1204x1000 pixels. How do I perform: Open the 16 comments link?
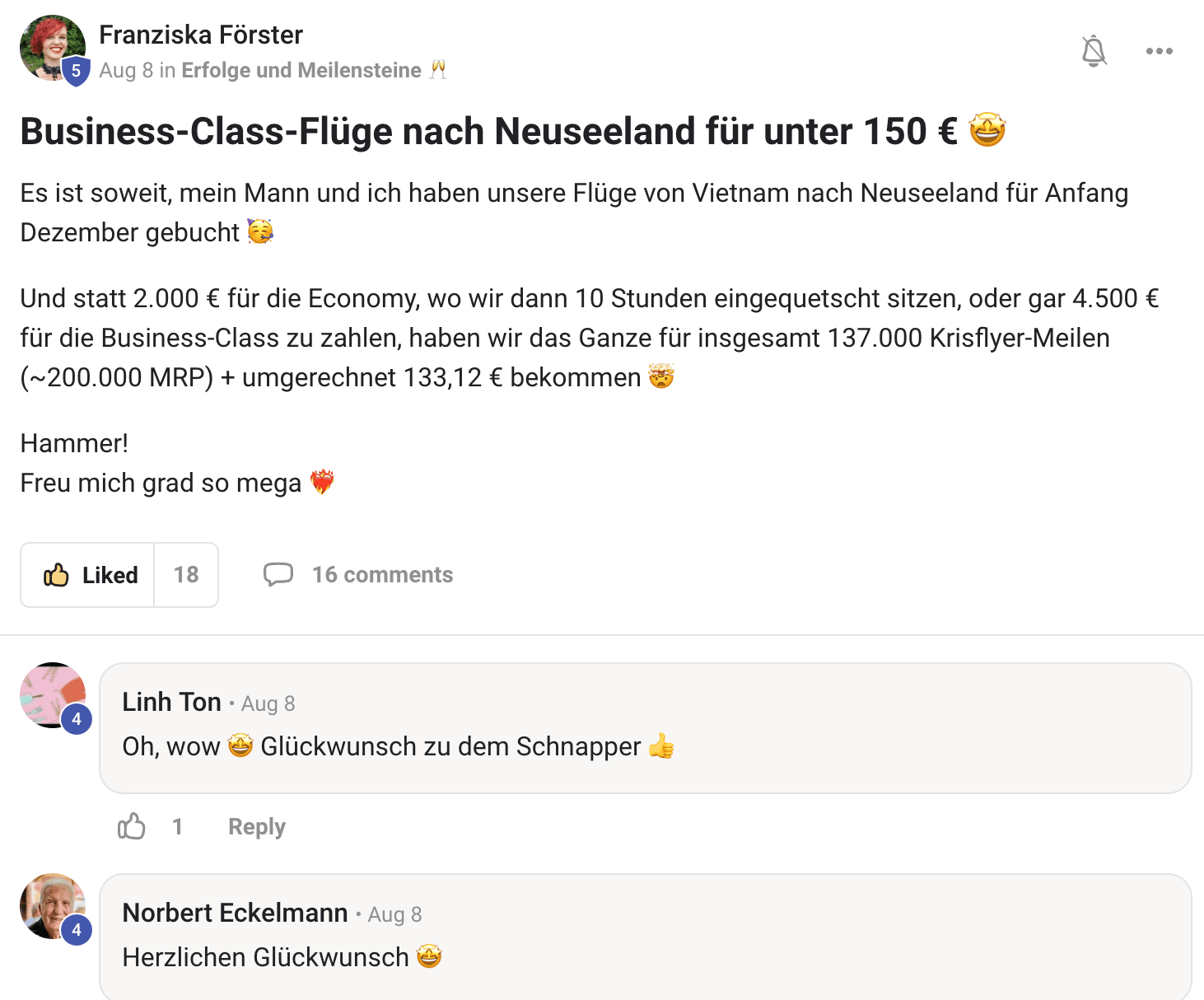pyautogui.click(x=382, y=575)
